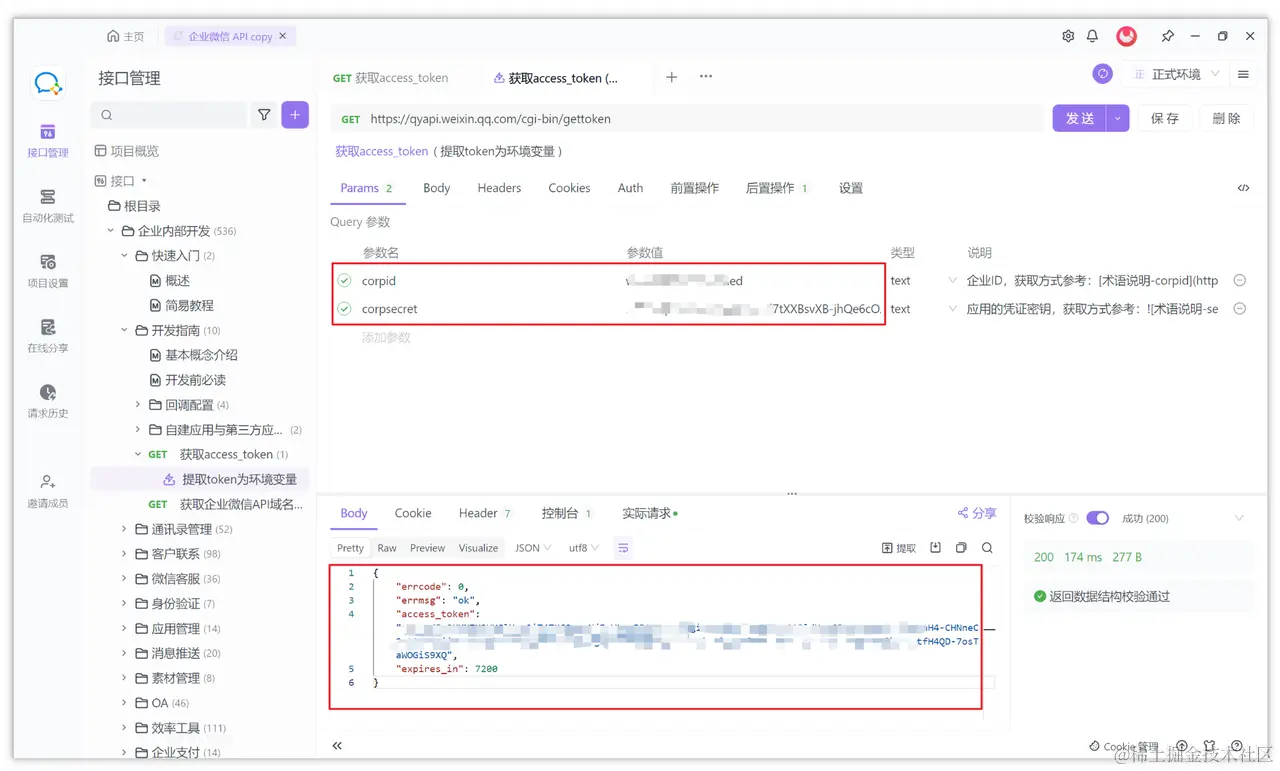Open 邀请成员 in the left sidebar
1280x771 pixels.
click(x=47, y=491)
